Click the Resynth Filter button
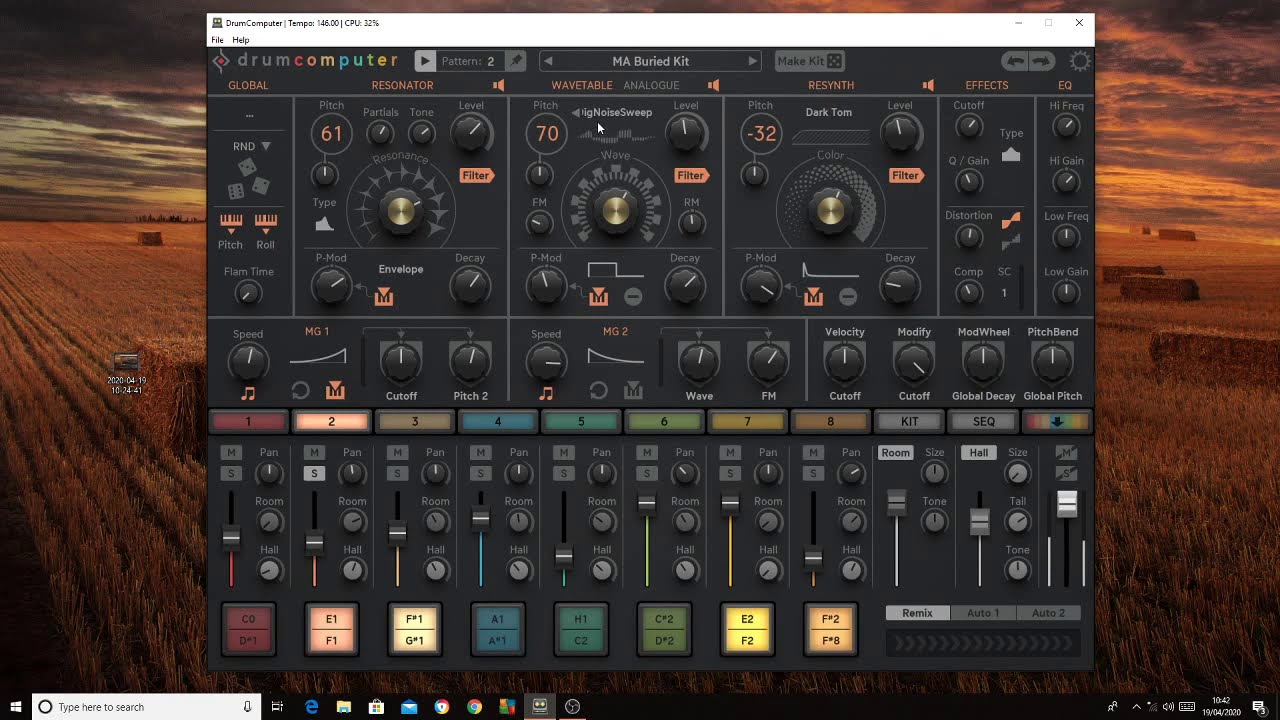Viewport: 1280px width, 720px height. click(905, 175)
